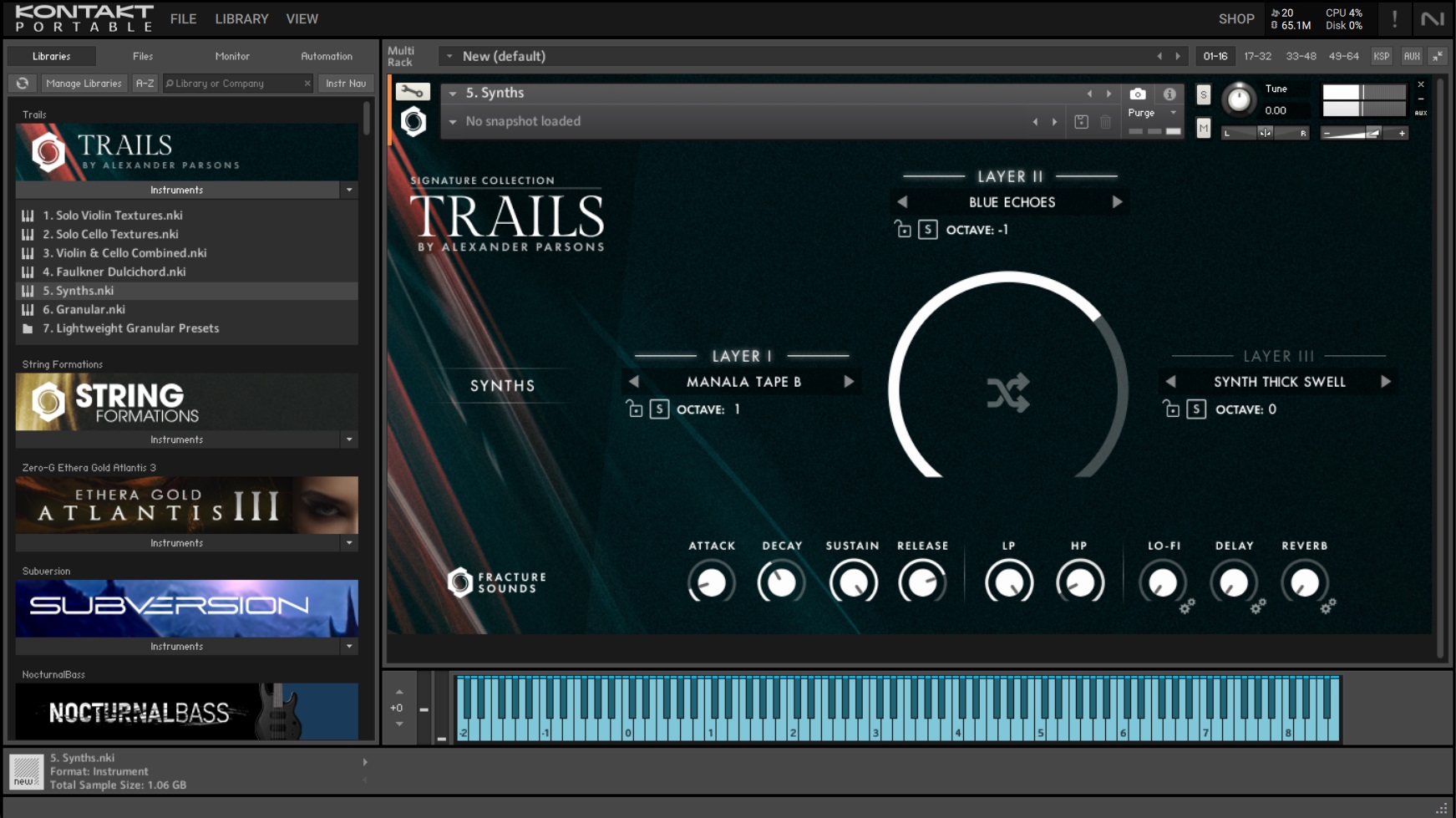Expand Trails Instruments dropdown

(x=349, y=191)
